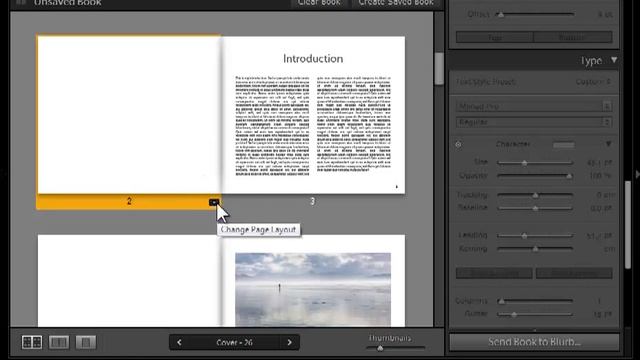The width and height of the screenshot is (640, 360).
Task: Adjust the Opacity slider handle
Action: (x=569, y=176)
